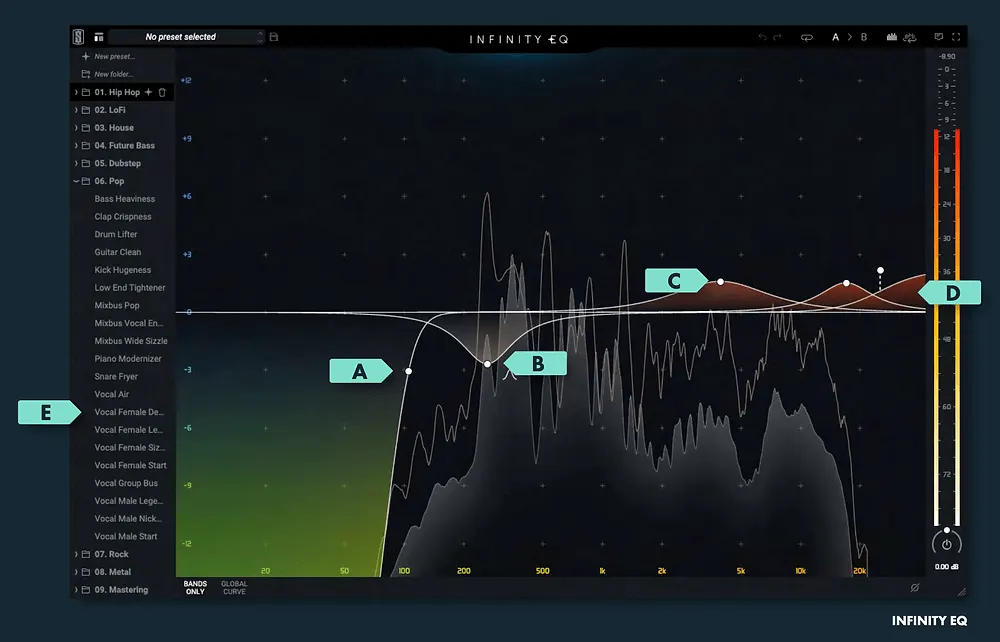The image size is (1000, 642).
Task: Click the analyzer refresh cycle icon
Action: [x=910, y=37]
